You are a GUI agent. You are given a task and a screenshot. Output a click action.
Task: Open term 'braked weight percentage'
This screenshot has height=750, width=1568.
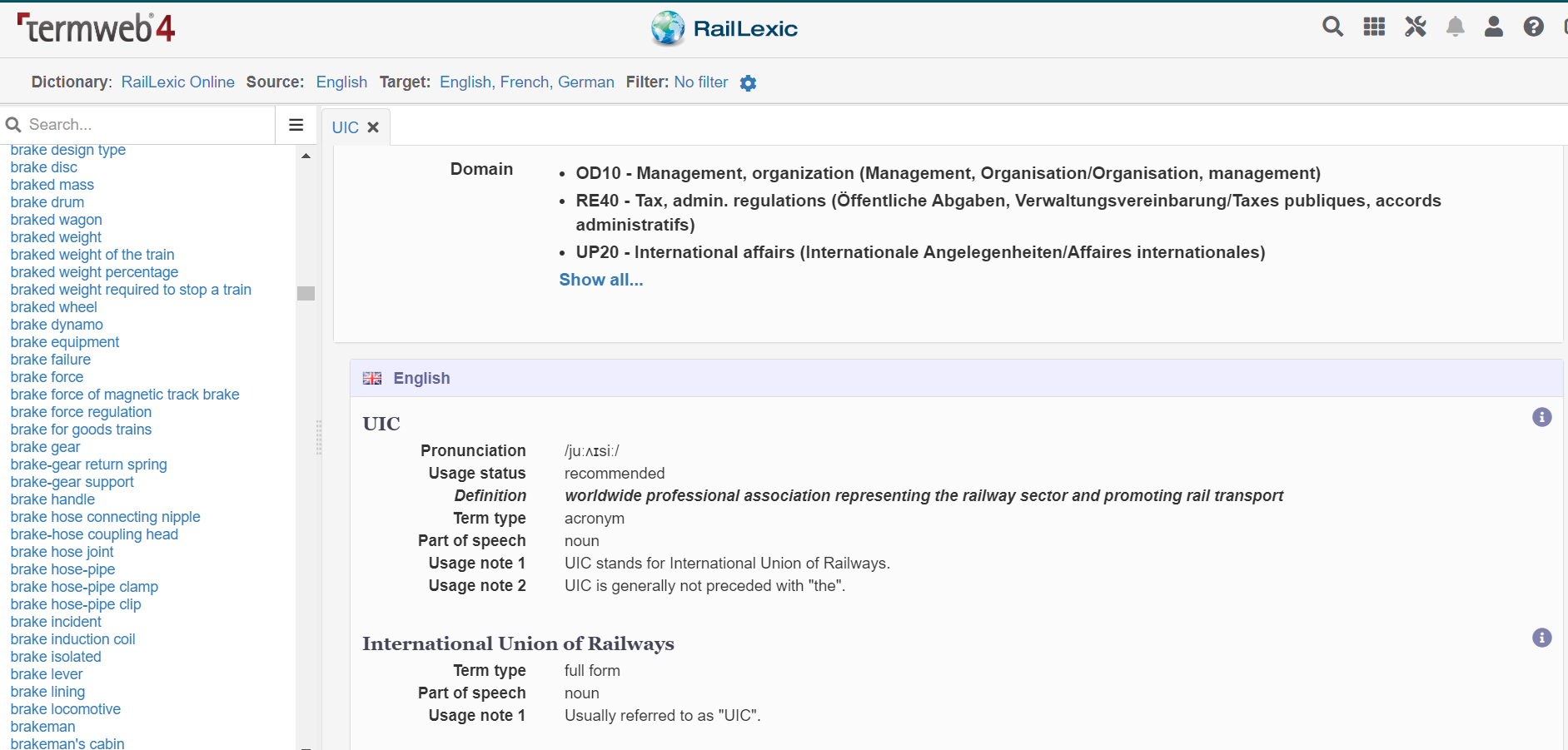click(x=94, y=272)
